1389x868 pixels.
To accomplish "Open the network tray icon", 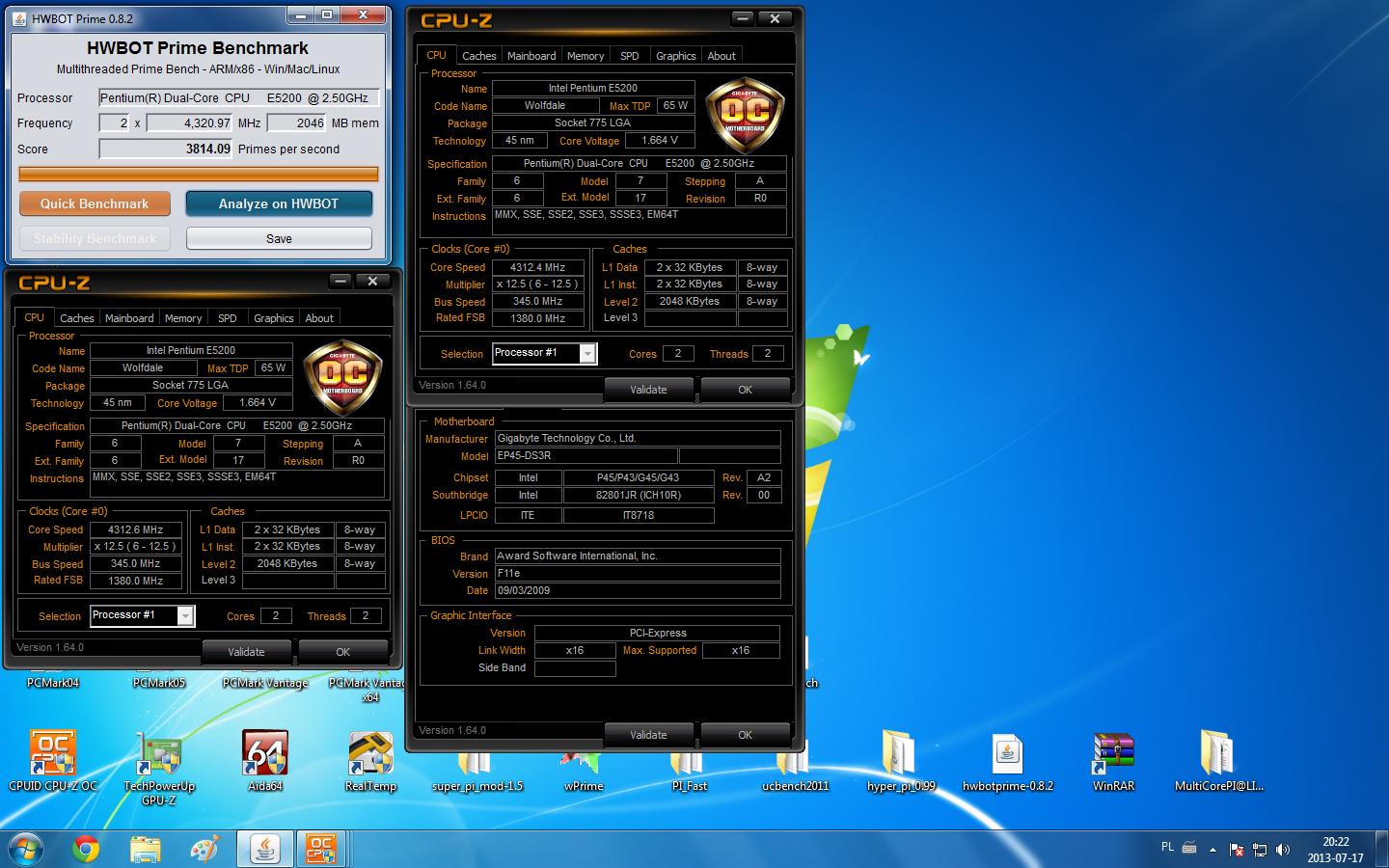I will tap(1260, 850).
